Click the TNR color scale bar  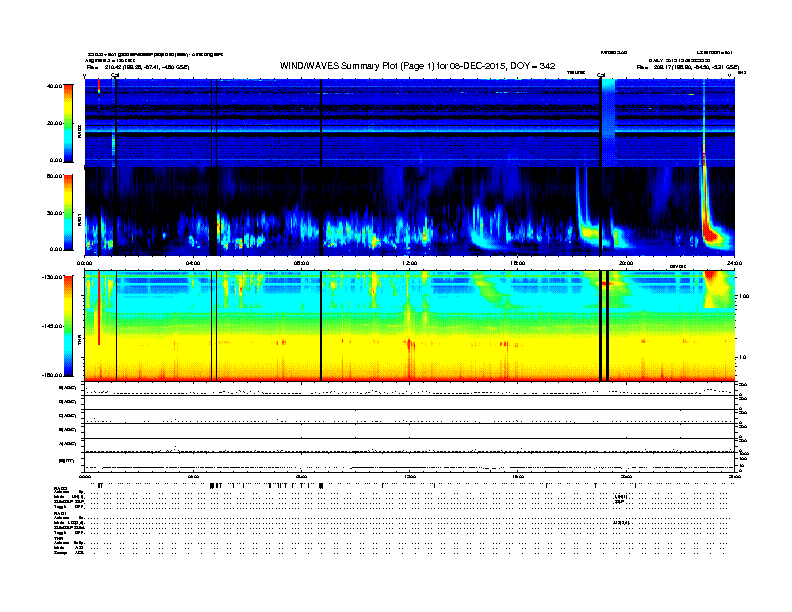[x=68, y=326]
